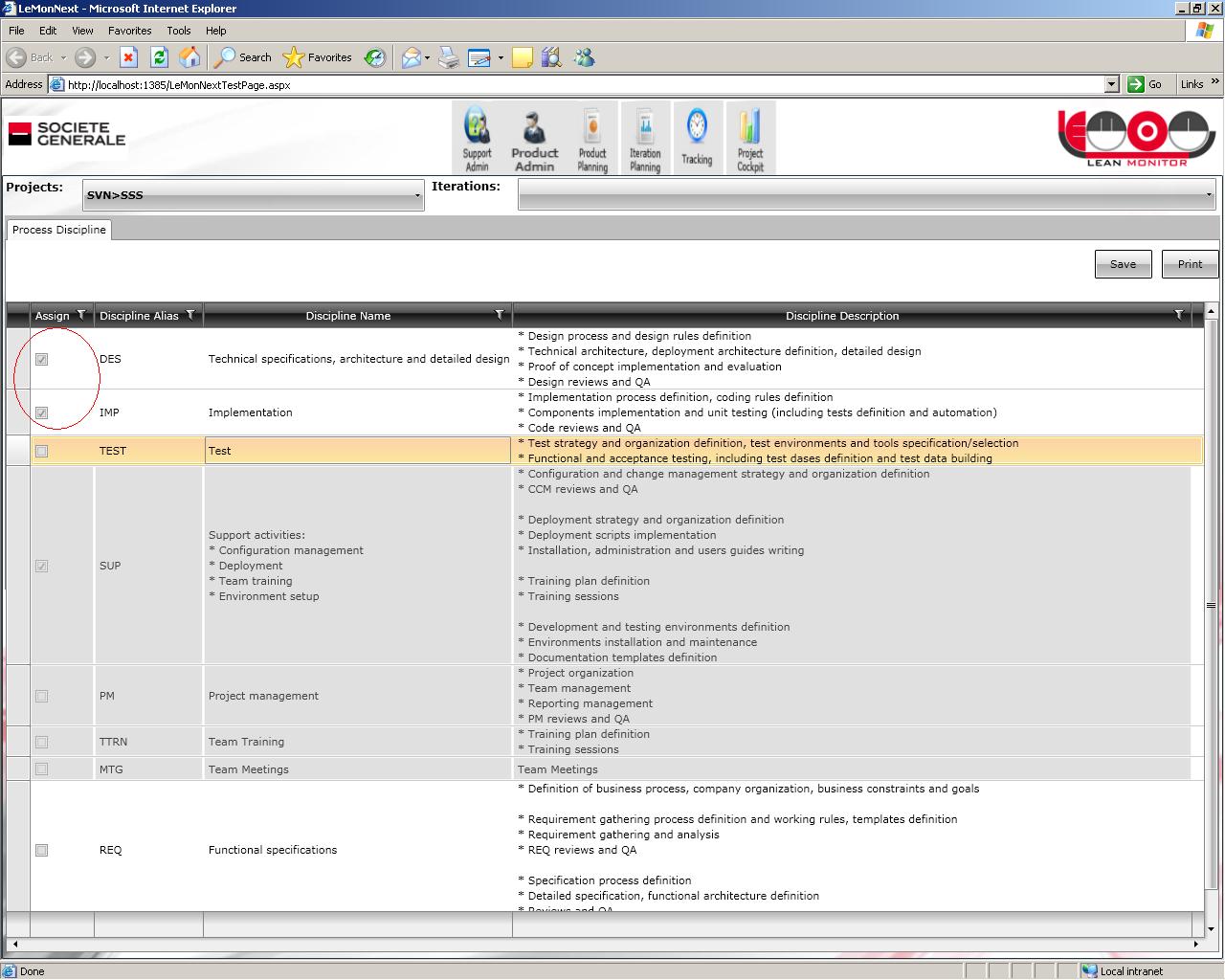The width and height of the screenshot is (1225, 980).
Task: Select the Process Discipline tab
Action: (x=59, y=230)
